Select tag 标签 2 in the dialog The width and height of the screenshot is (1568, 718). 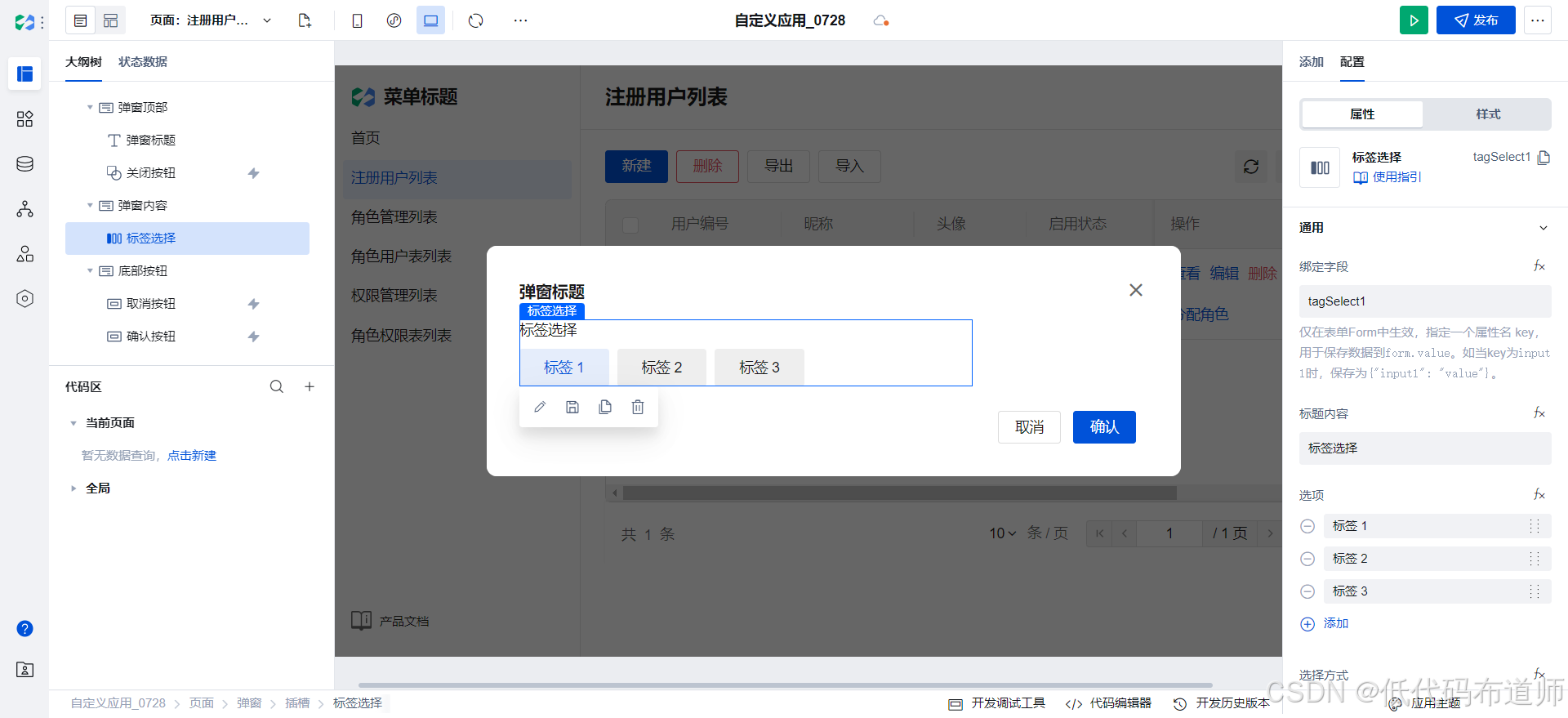coord(661,367)
